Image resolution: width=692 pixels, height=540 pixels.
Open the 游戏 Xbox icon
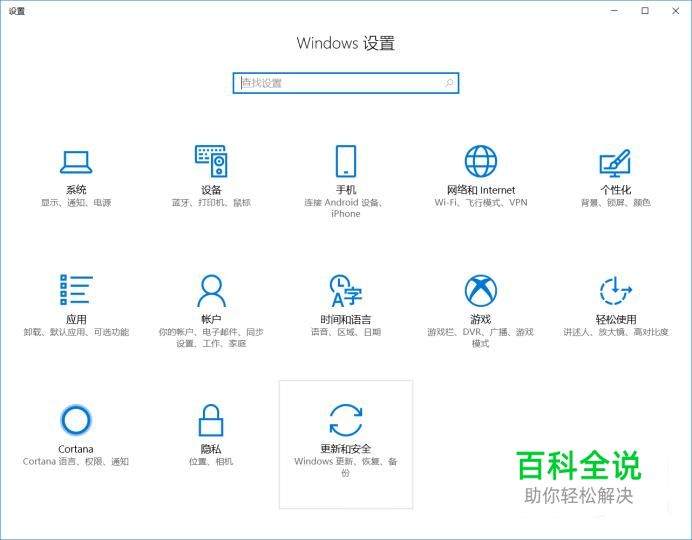(481, 290)
